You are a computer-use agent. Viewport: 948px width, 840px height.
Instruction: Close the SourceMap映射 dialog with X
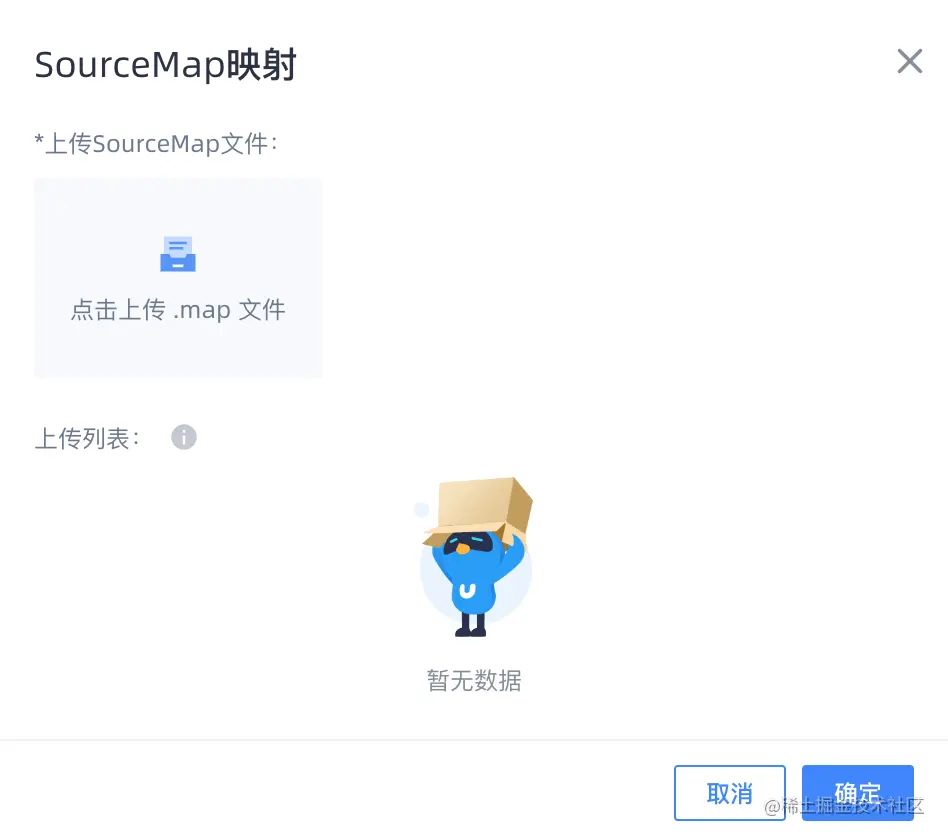point(909,61)
